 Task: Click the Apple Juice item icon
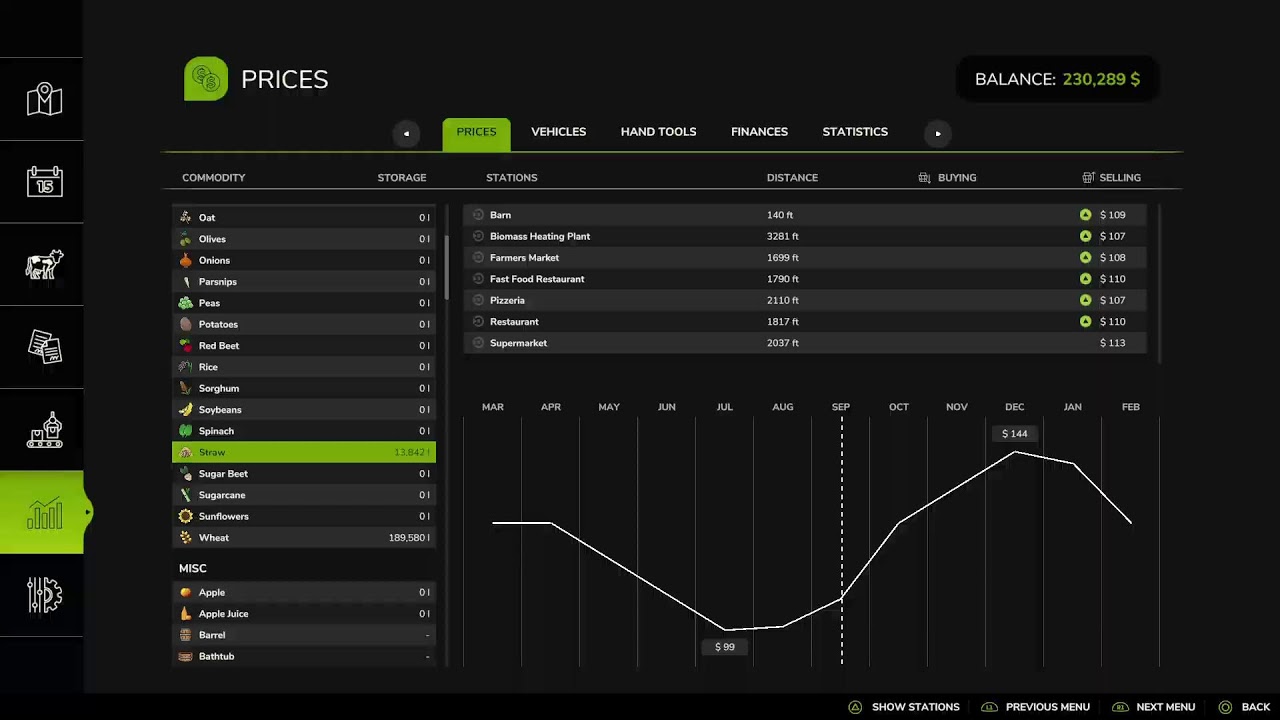pos(185,613)
